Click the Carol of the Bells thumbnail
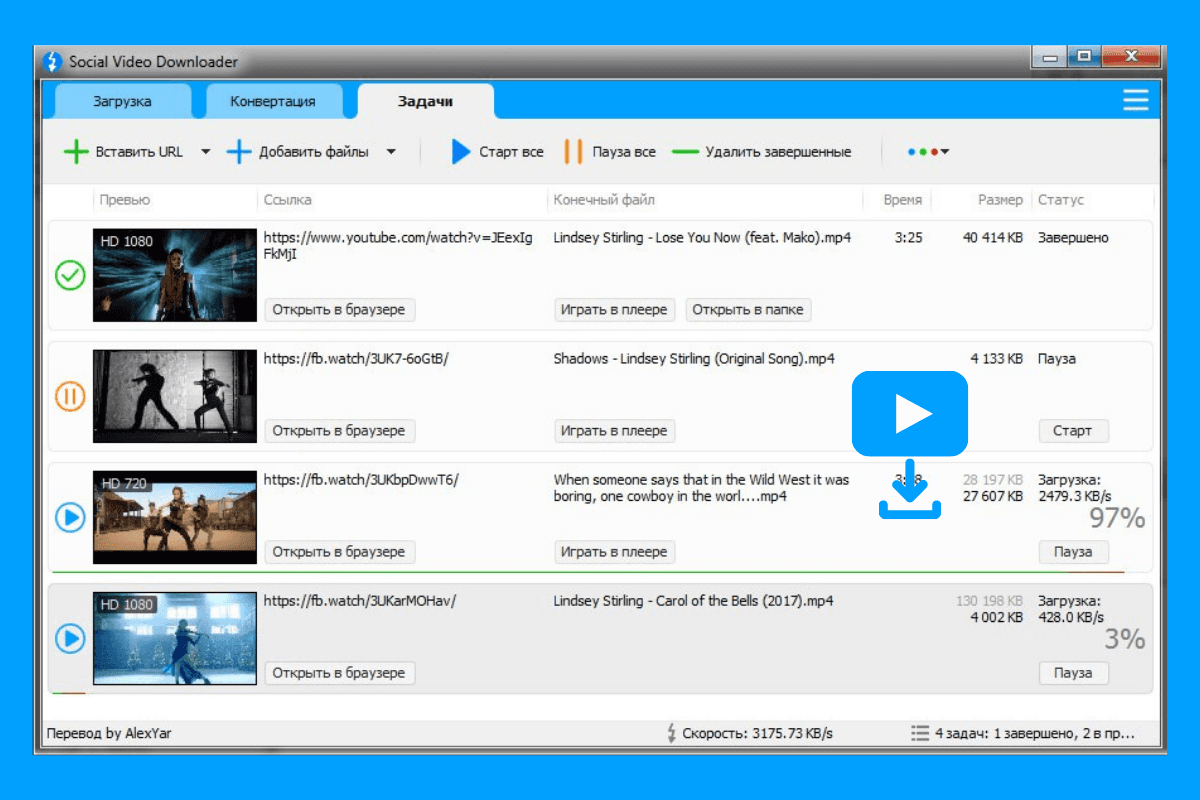1200x800 pixels. click(x=175, y=638)
